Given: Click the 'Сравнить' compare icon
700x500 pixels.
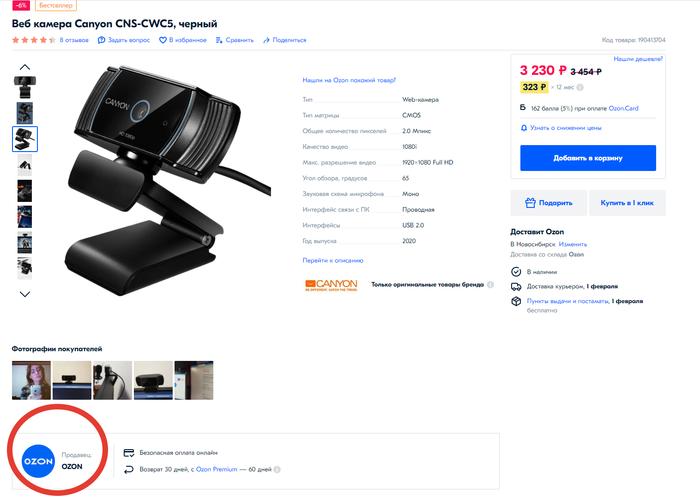Looking at the screenshot, I should (221, 40).
